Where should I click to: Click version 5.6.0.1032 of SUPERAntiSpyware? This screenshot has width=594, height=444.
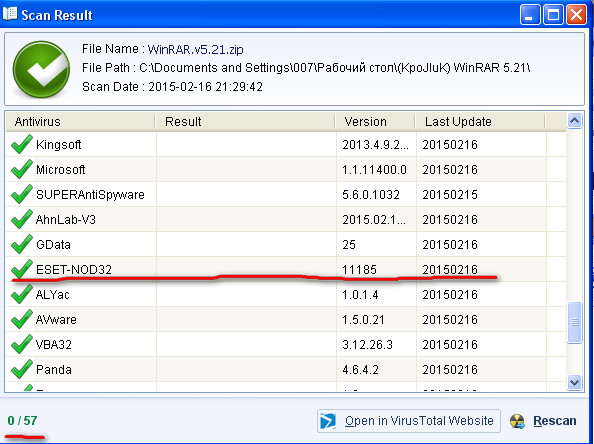(x=371, y=194)
